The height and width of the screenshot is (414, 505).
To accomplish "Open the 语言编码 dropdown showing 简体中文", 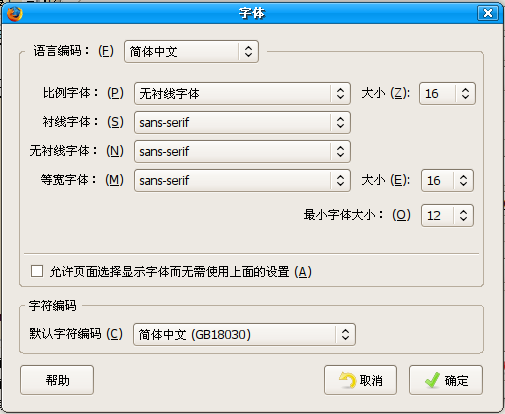I will (x=191, y=51).
